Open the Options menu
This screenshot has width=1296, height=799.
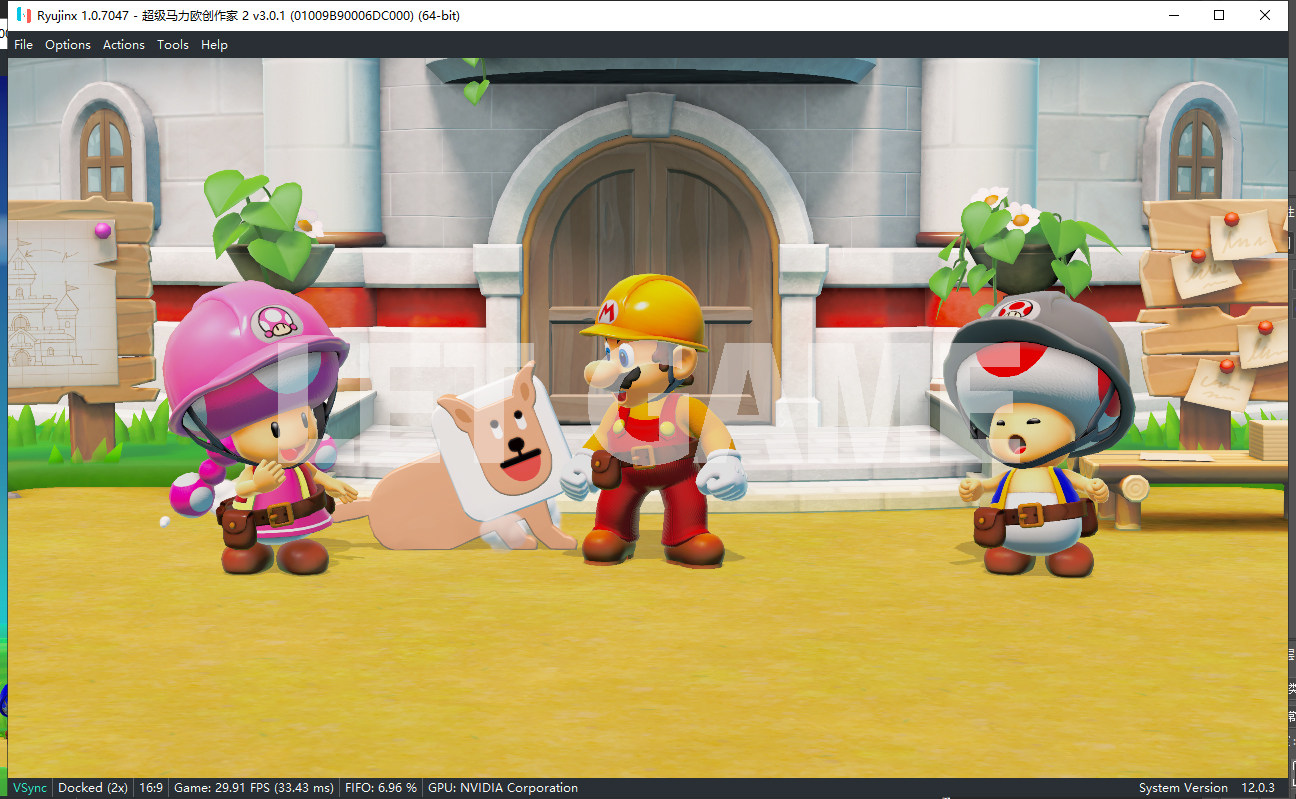click(67, 45)
